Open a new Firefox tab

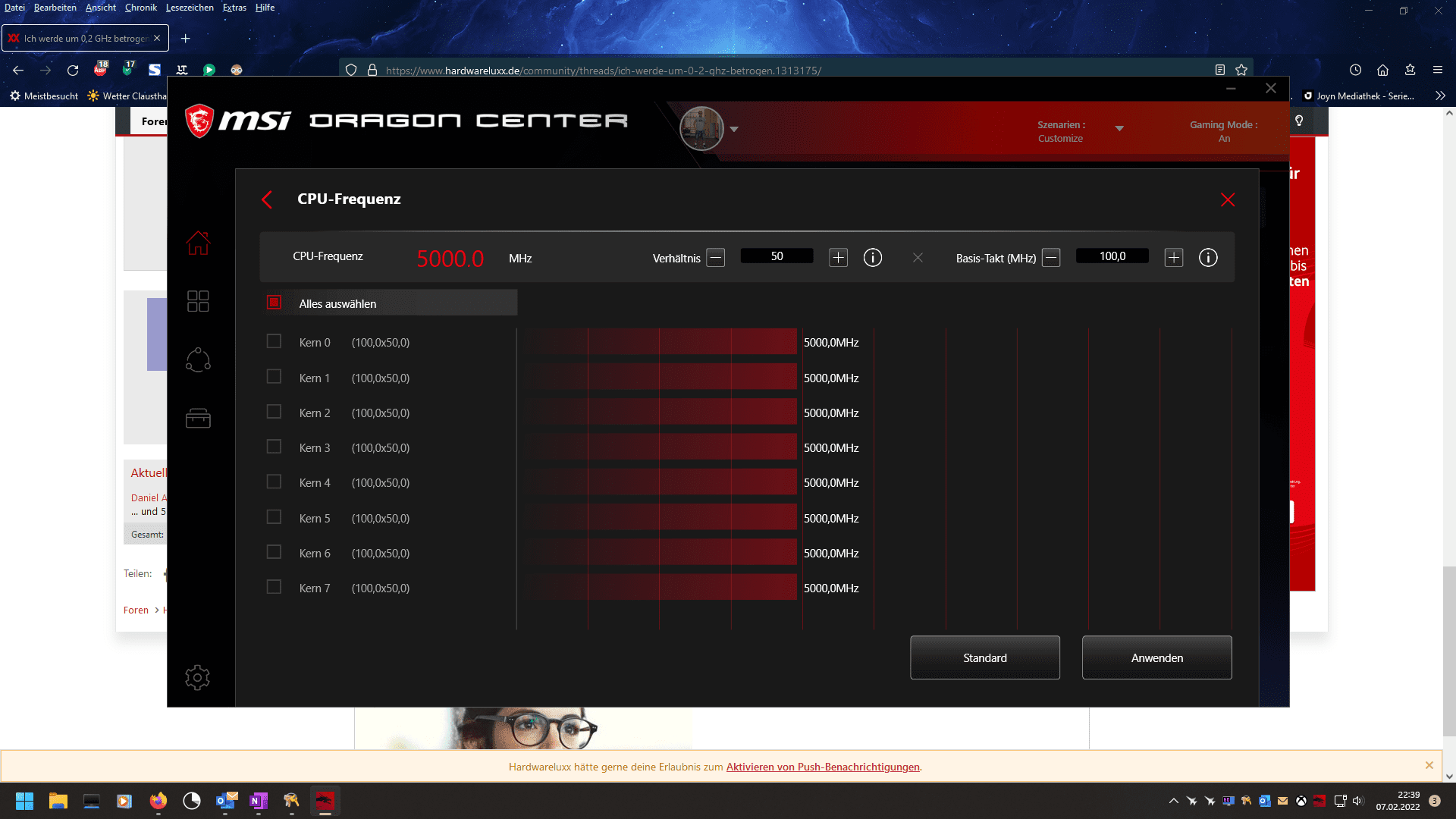coord(185,38)
